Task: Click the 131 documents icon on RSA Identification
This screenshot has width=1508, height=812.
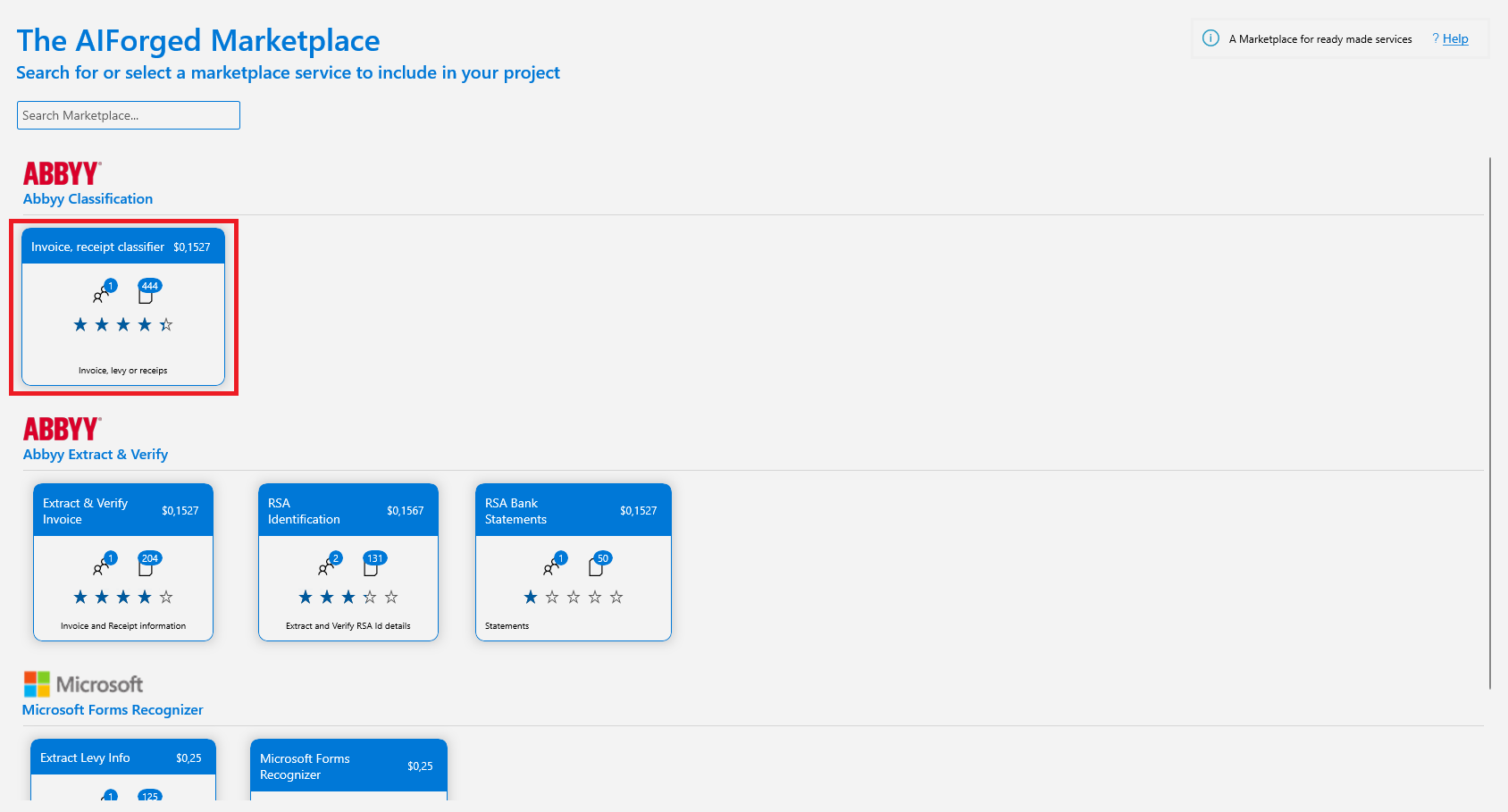Action: tap(373, 565)
